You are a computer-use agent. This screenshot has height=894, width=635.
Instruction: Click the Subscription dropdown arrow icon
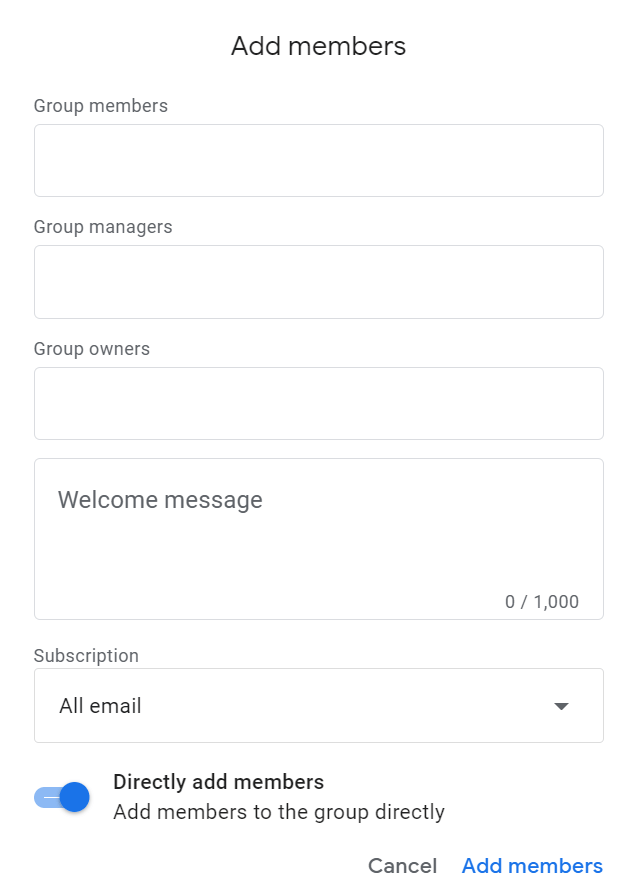561,706
